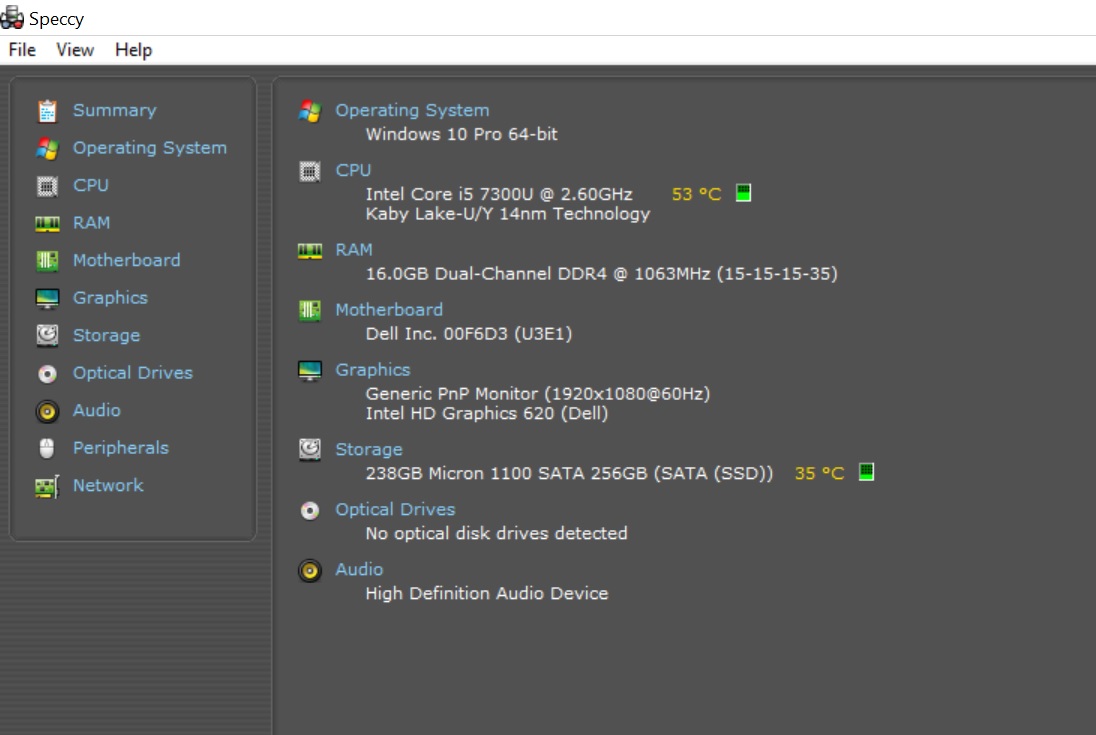Open the Motherboard heading in summary panel
1096x735 pixels.
tap(388, 310)
